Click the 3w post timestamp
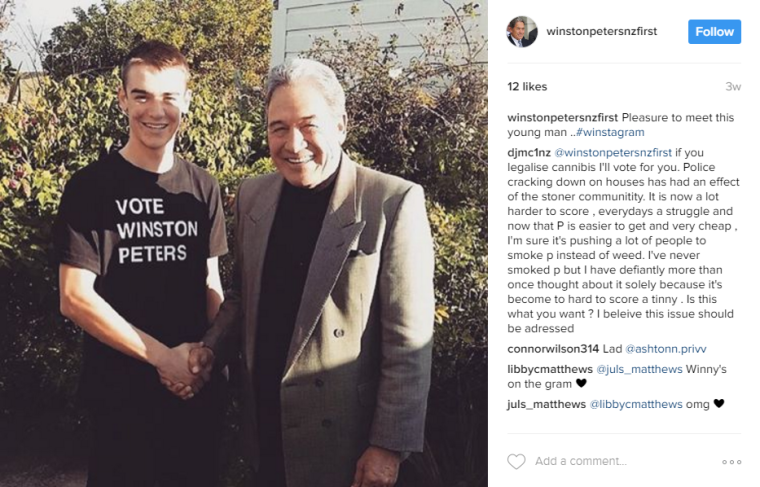 tap(733, 87)
